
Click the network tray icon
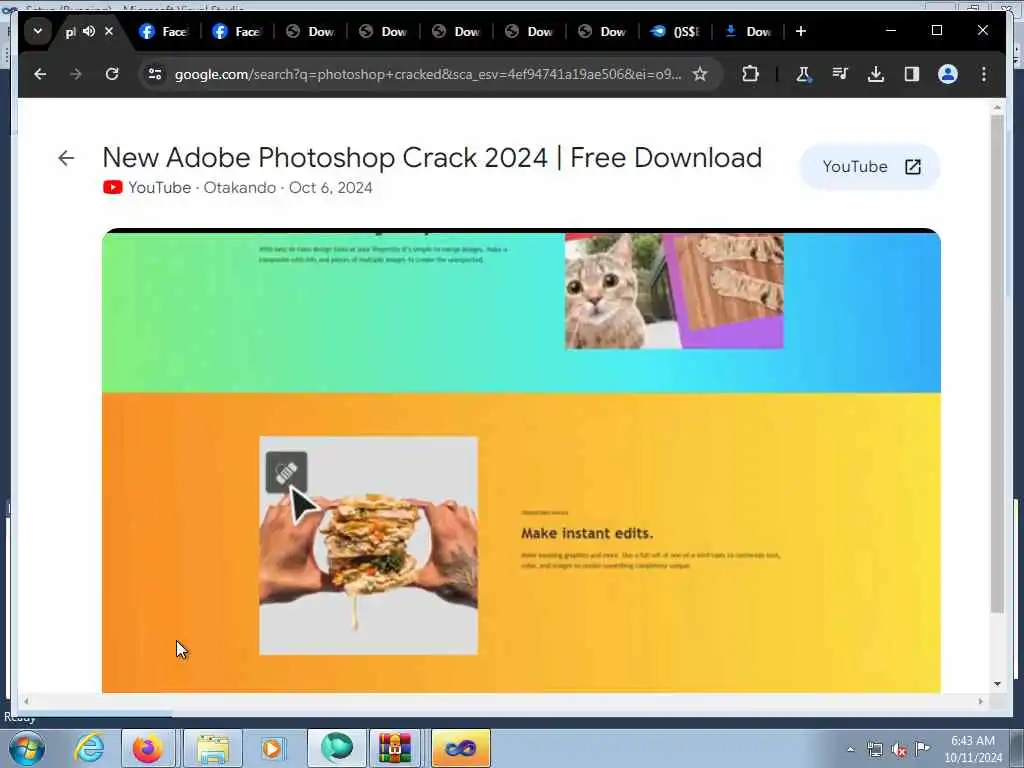(x=874, y=750)
